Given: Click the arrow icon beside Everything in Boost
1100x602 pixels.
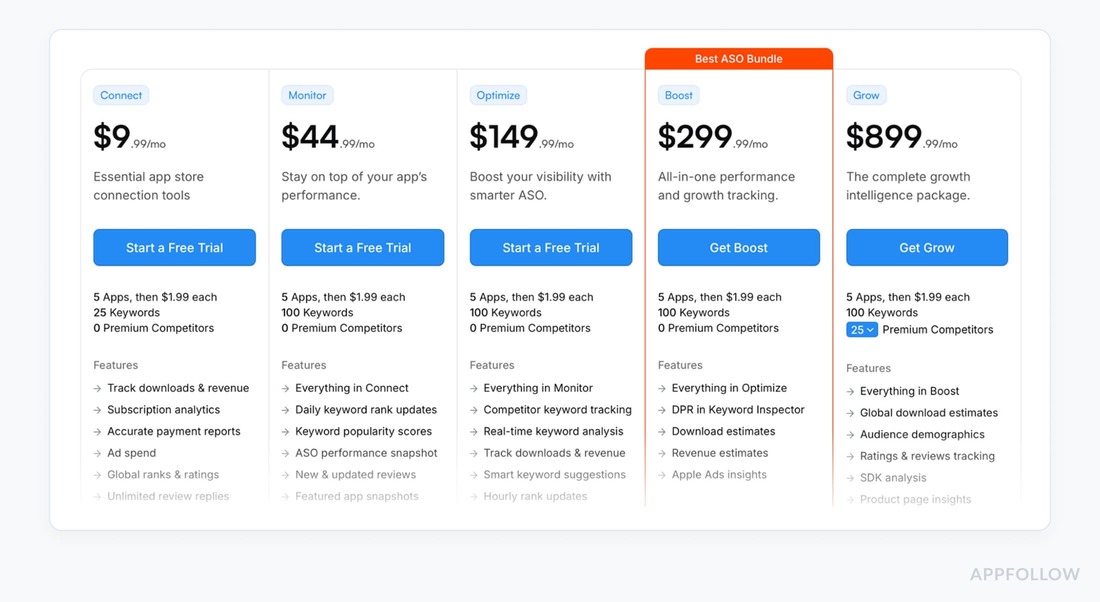Looking at the screenshot, I should (849, 391).
